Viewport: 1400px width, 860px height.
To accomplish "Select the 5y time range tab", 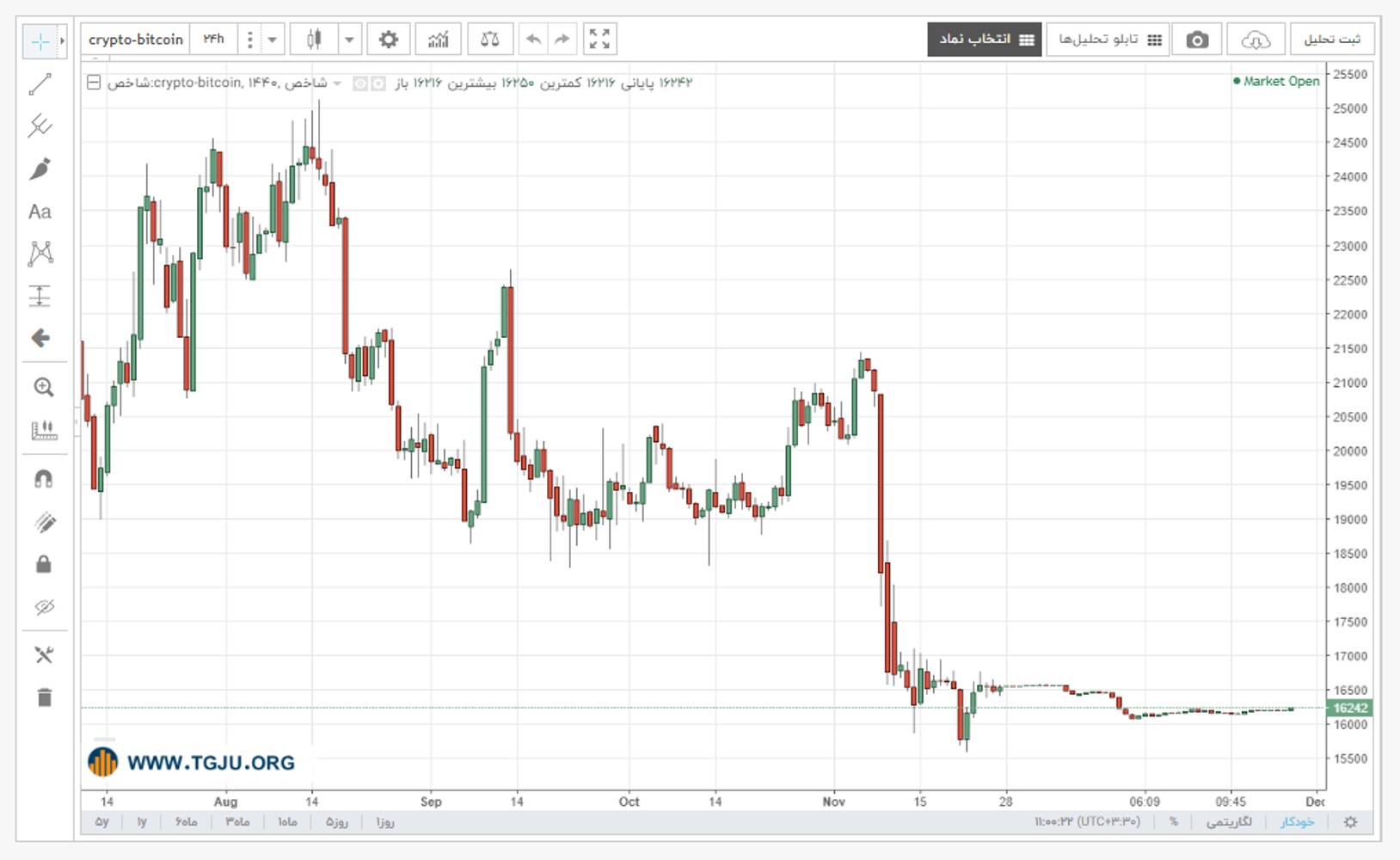I will 102,822.
